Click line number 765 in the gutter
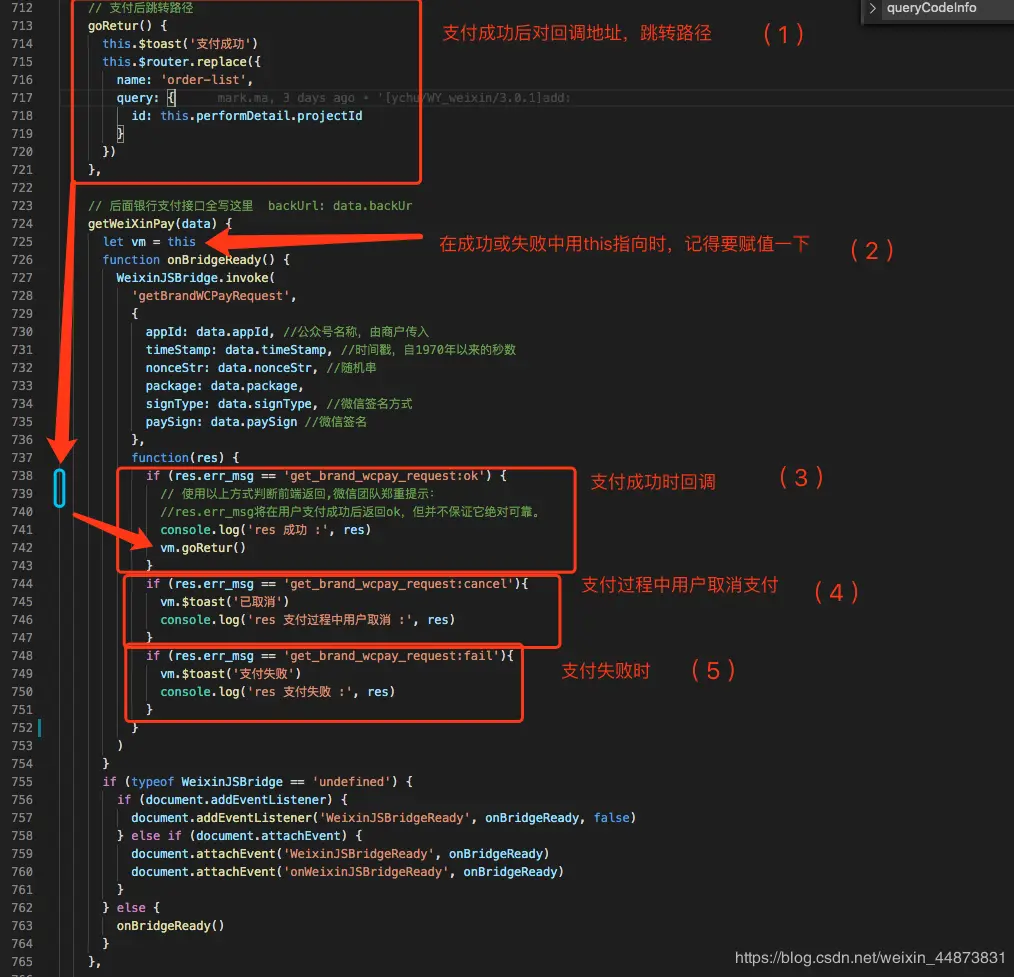 click(22, 961)
